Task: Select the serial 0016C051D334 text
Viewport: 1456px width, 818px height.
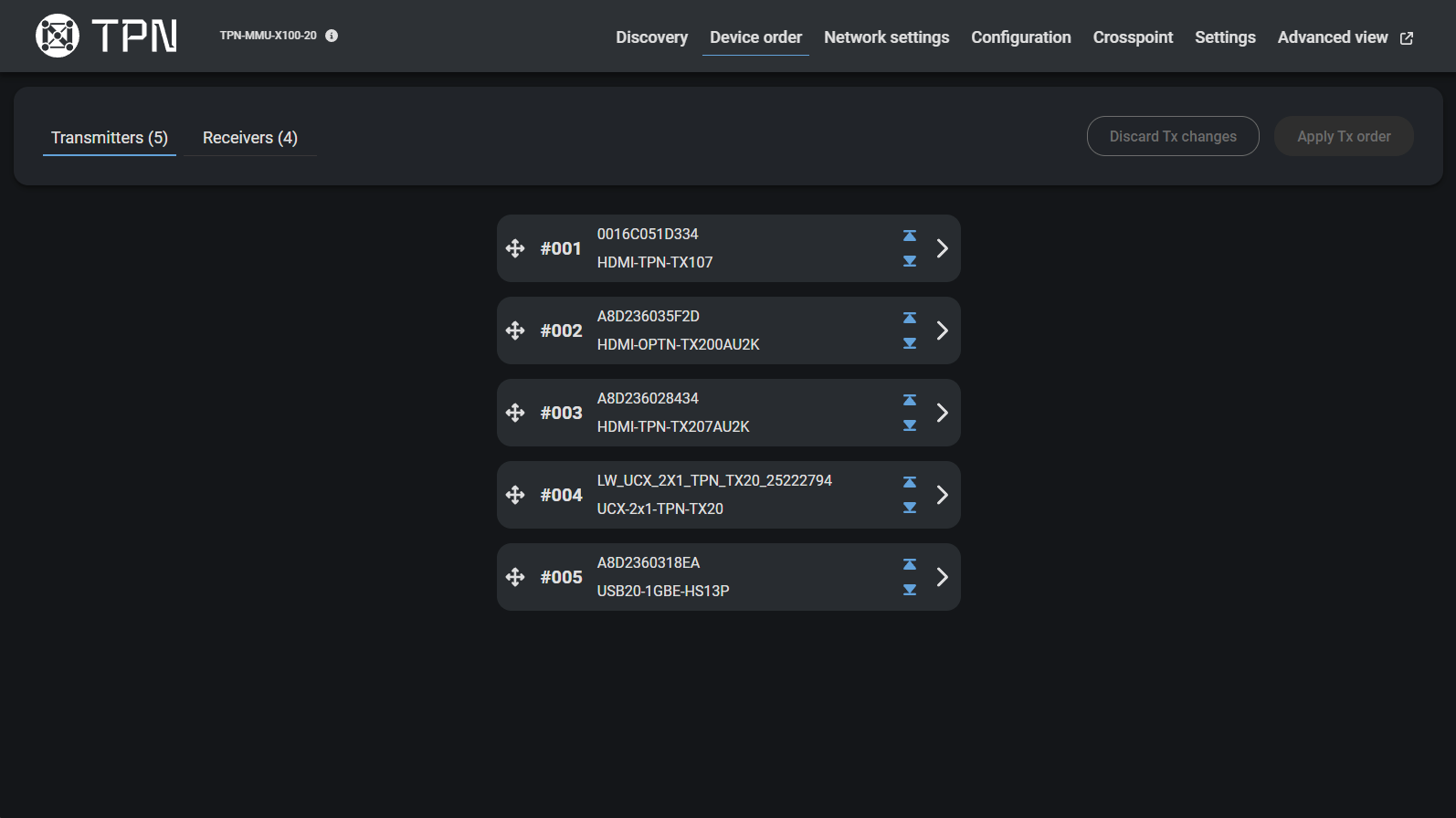Action: [648, 235]
